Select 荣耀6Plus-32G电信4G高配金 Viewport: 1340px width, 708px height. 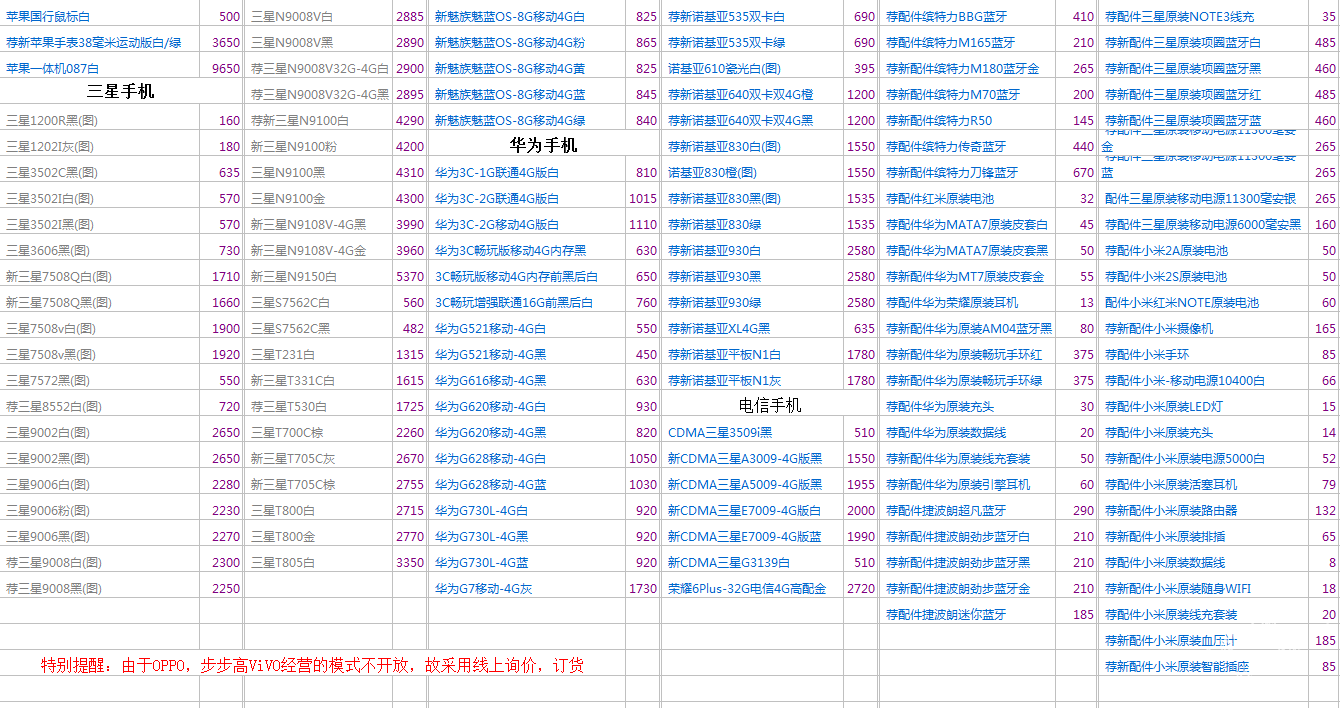pos(747,588)
